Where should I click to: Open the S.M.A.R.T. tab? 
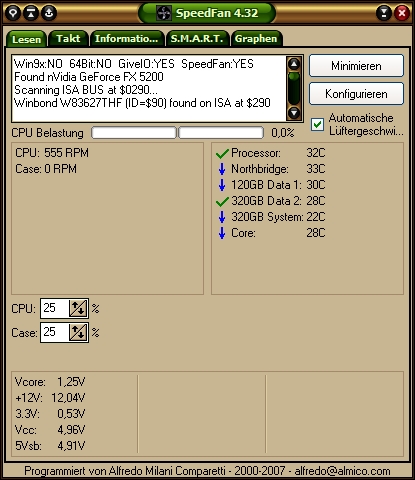click(x=197, y=38)
